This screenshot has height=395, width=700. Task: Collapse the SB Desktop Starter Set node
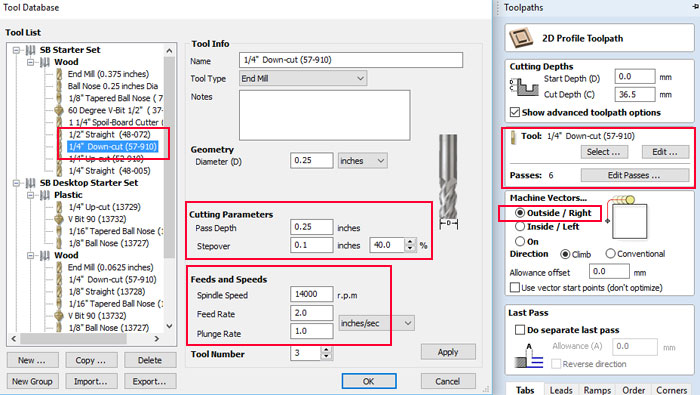(17, 183)
